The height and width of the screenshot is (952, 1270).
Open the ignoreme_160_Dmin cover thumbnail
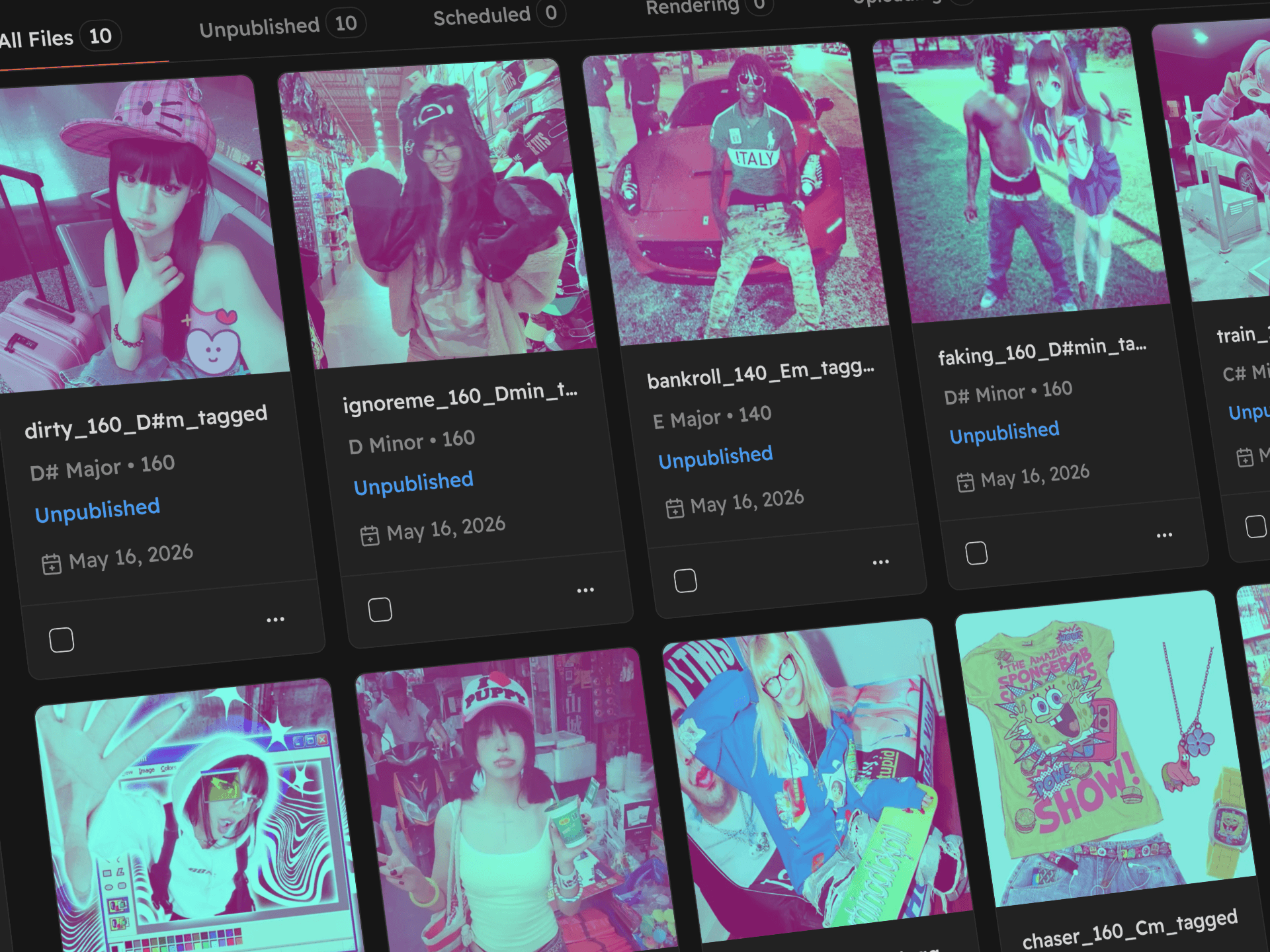(x=437, y=214)
